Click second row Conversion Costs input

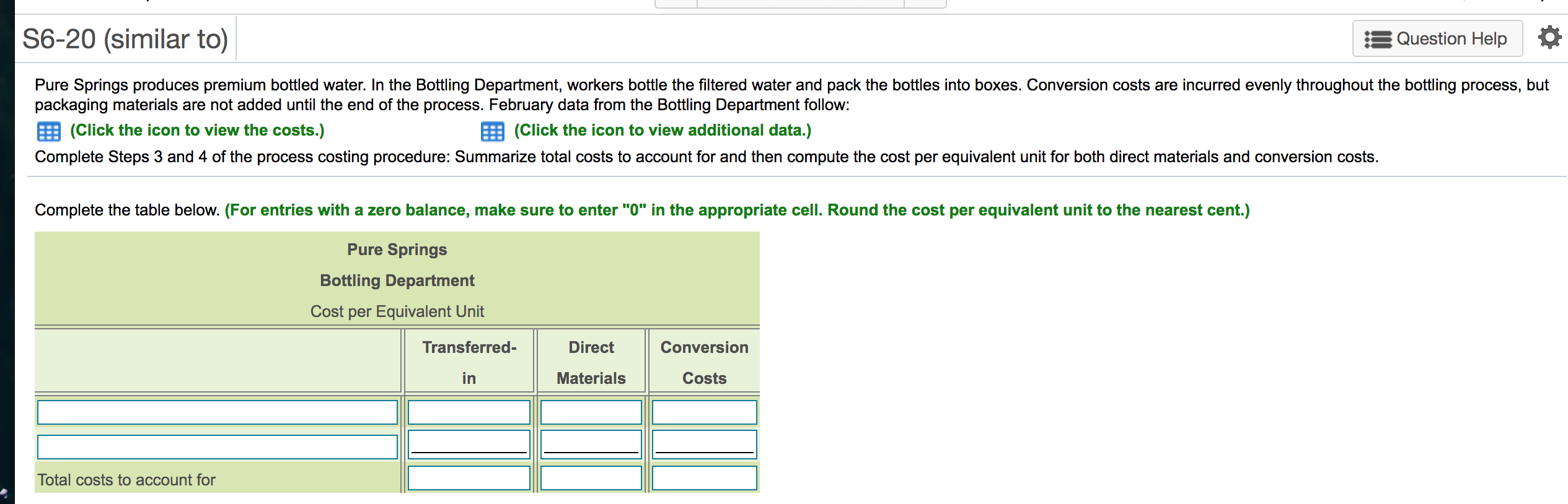(x=705, y=445)
